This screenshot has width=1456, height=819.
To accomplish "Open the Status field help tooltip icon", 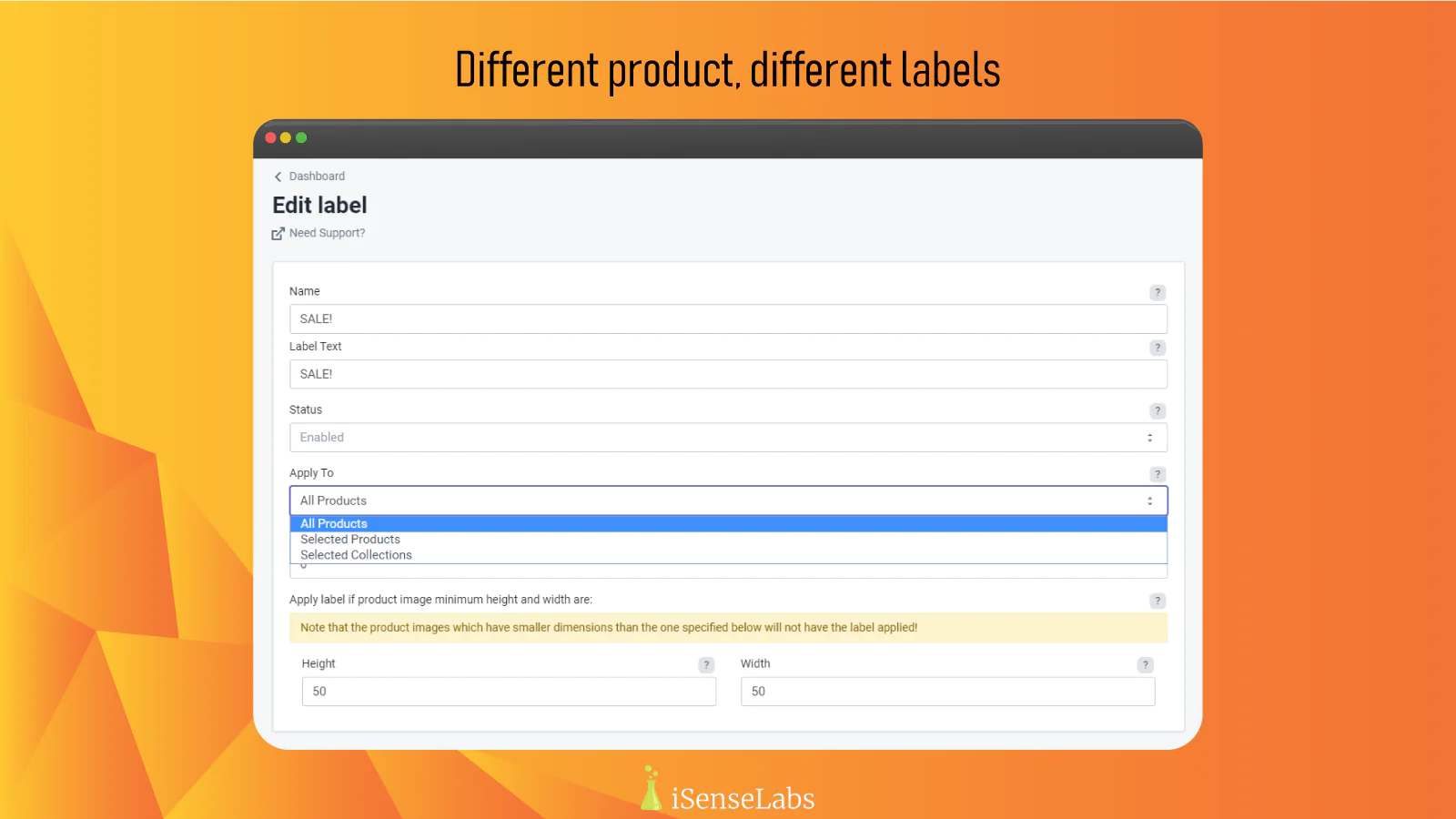I will pyautogui.click(x=1158, y=410).
